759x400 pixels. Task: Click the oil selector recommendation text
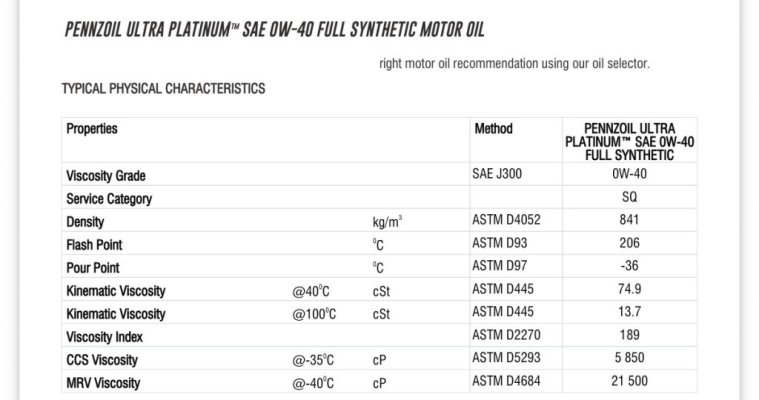(514, 63)
